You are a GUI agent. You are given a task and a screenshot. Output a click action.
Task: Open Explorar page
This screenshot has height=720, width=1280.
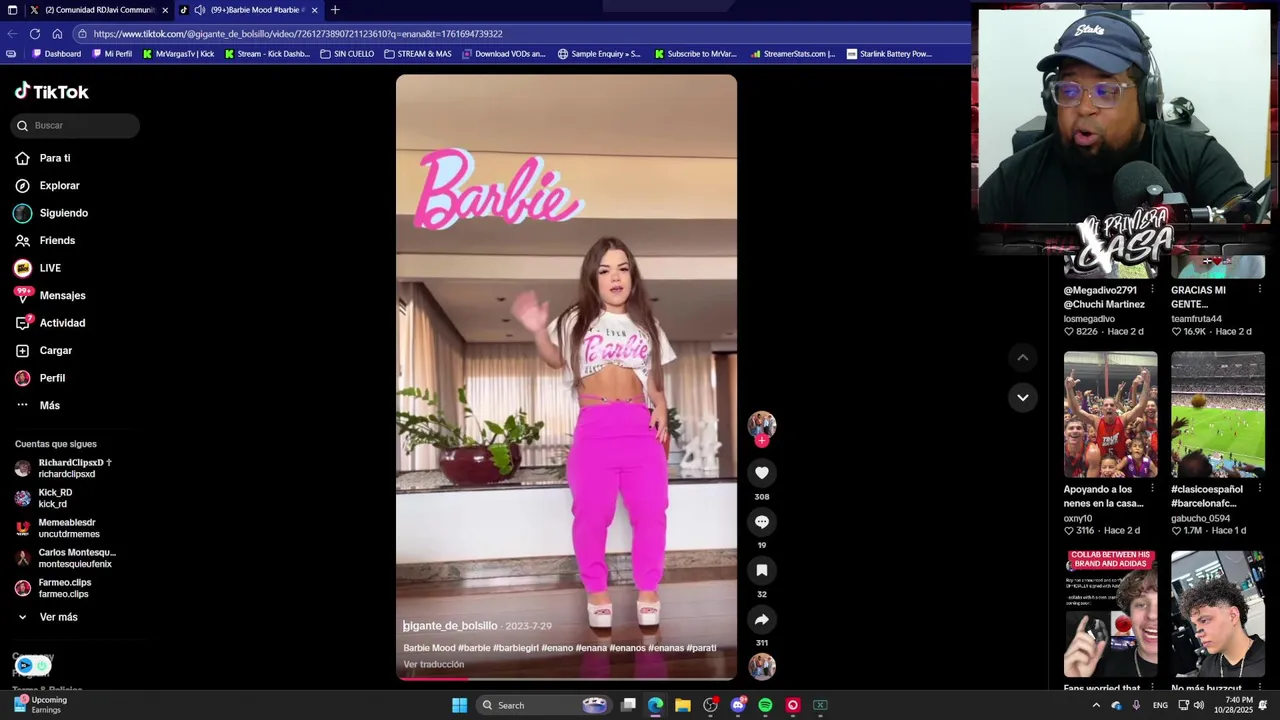(47, 185)
